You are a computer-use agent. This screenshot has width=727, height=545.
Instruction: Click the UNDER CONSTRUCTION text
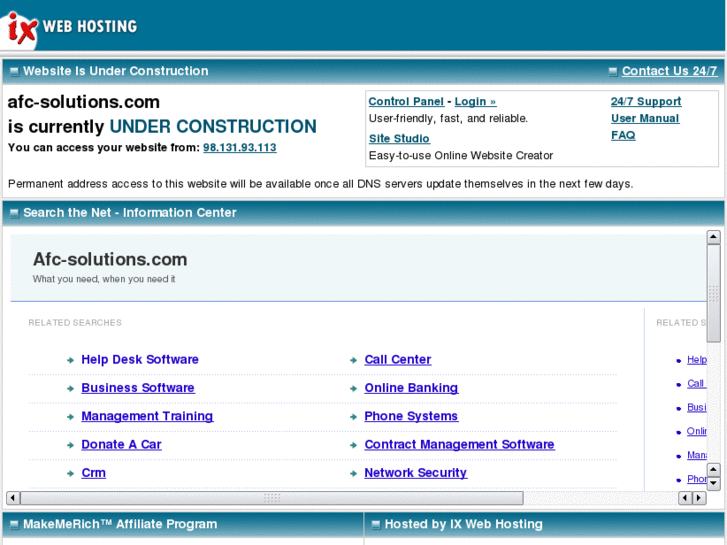tap(213, 126)
